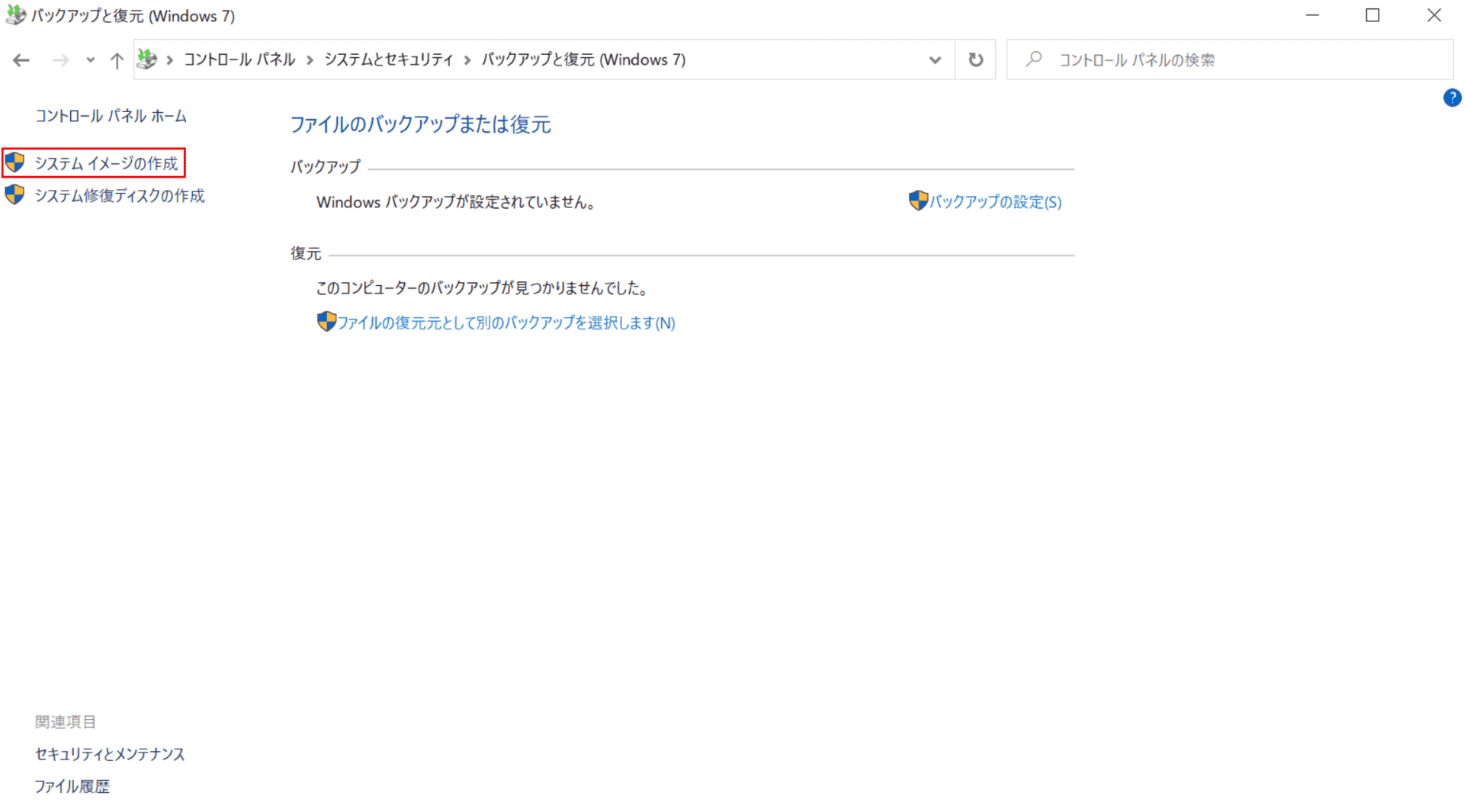Image resolution: width=1464 pixels, height=812 pixels.
Task: Click the 復元 section label
Action: tap(306, 253)
